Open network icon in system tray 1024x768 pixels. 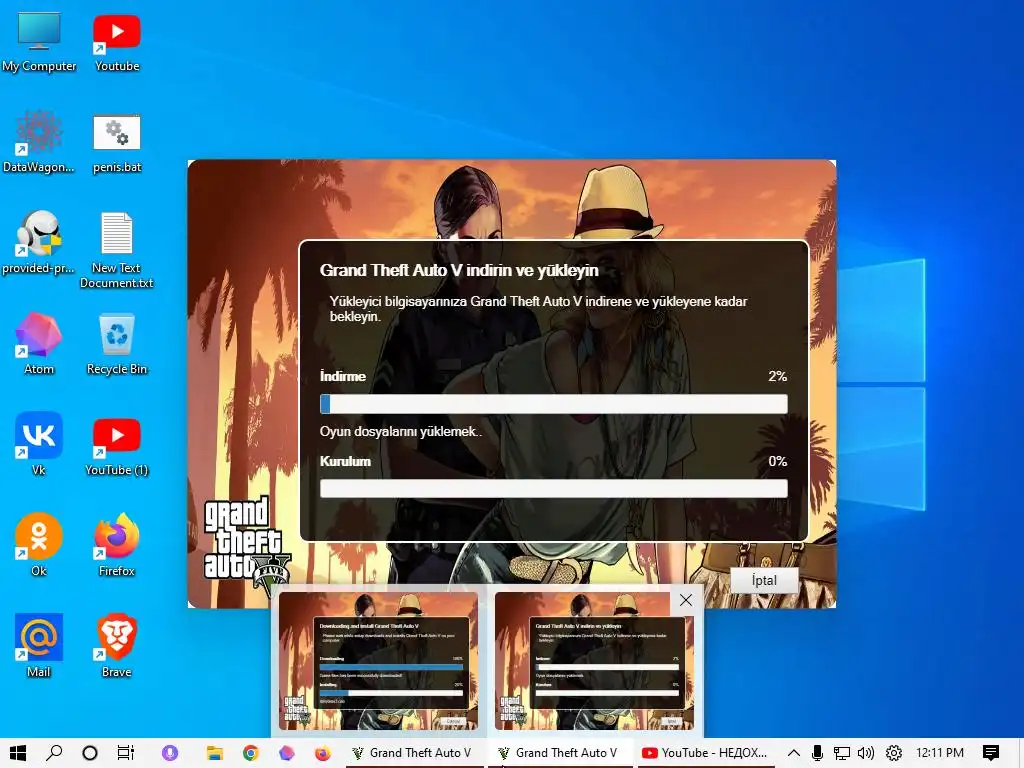click(842, 753)
